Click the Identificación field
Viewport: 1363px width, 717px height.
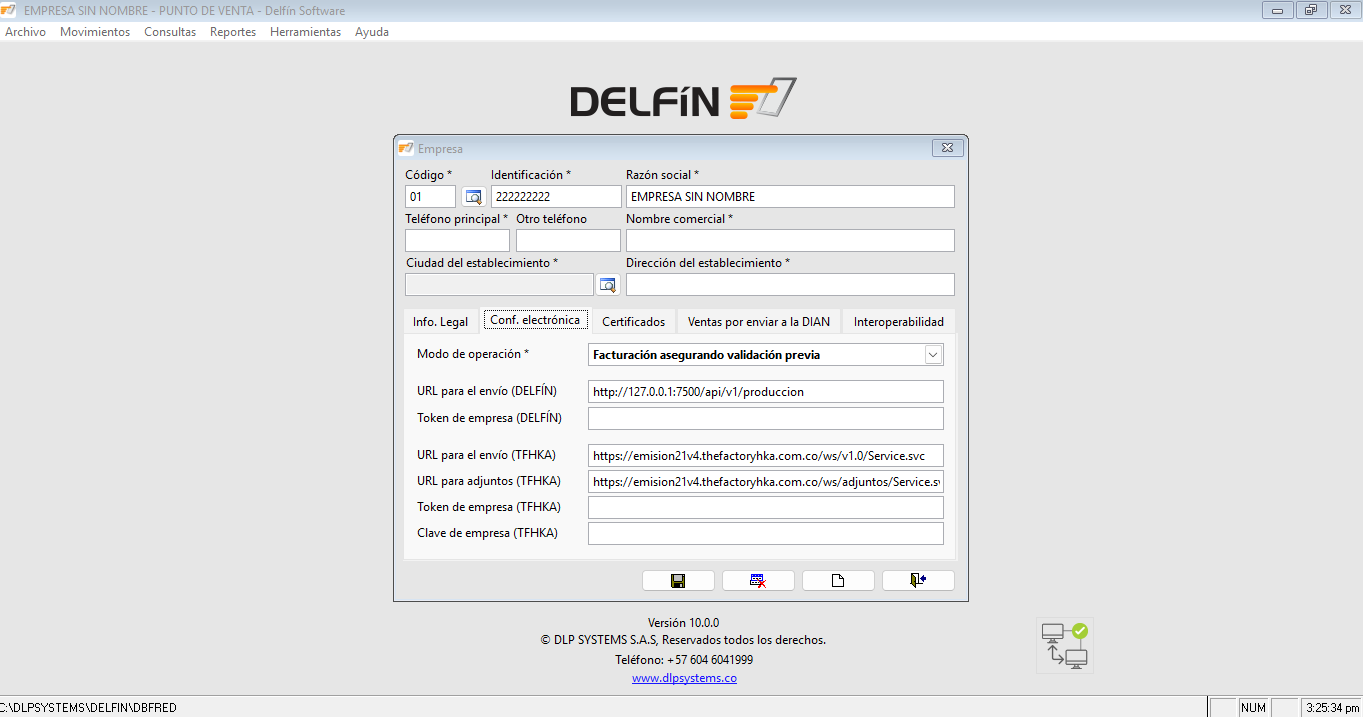[556, 197]
